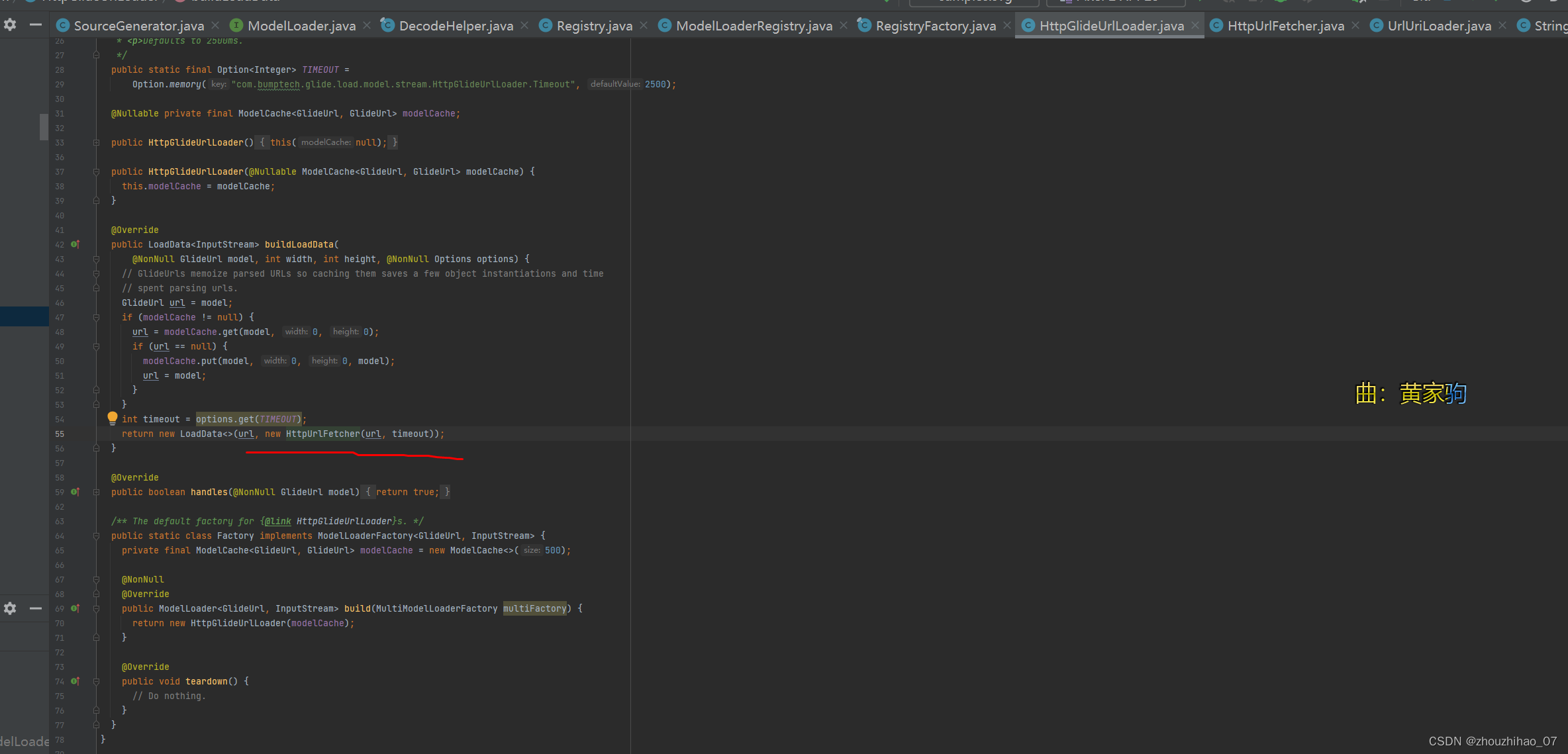The image size is (1568, 754).
Task: Close the HttpUrlFetcher.java tab
Action: coord(1355,25)
